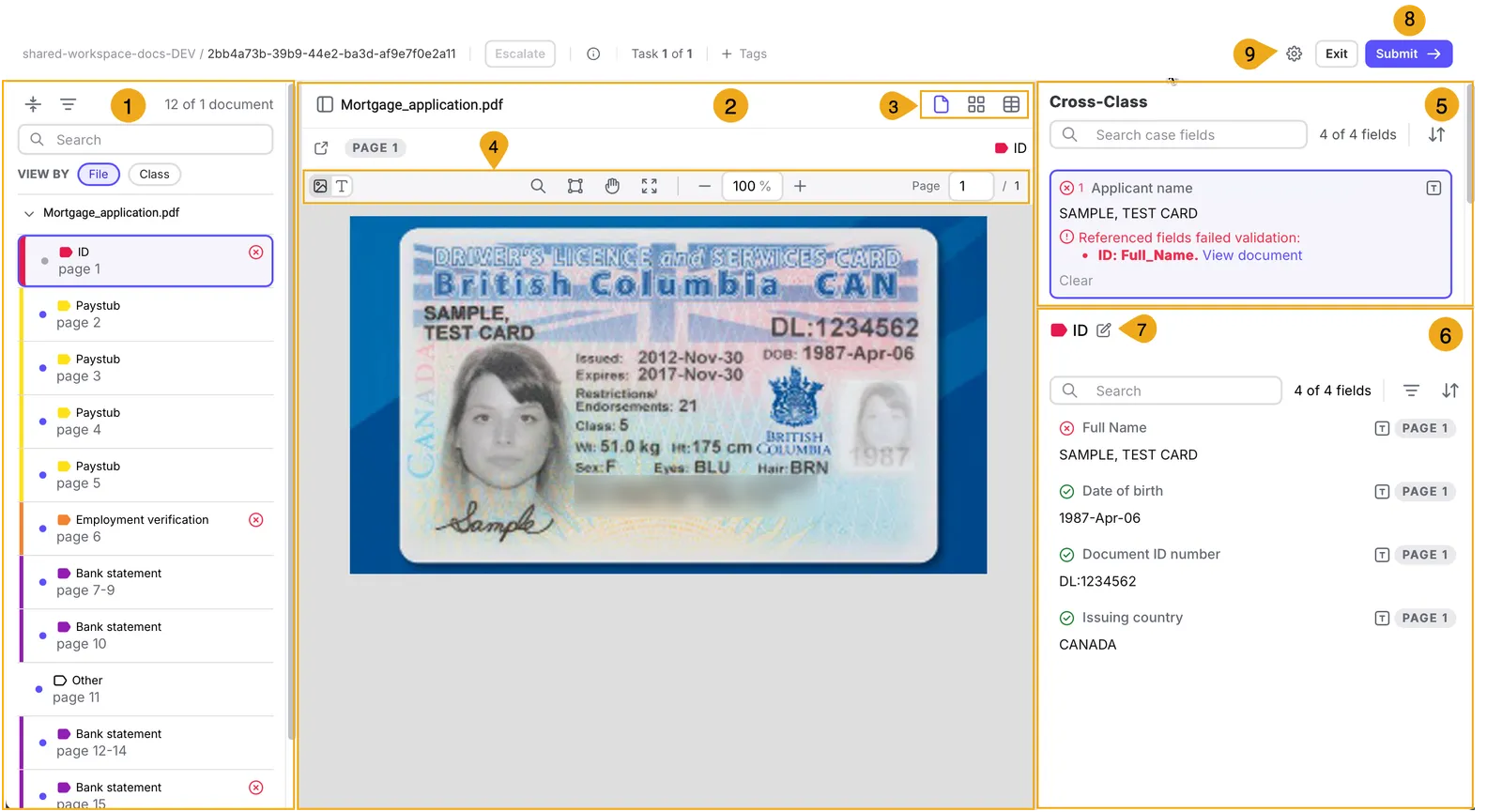This screenshot has height=812, width=1502.
Task: Open the Other page 11 item
Action: (146, 688)
